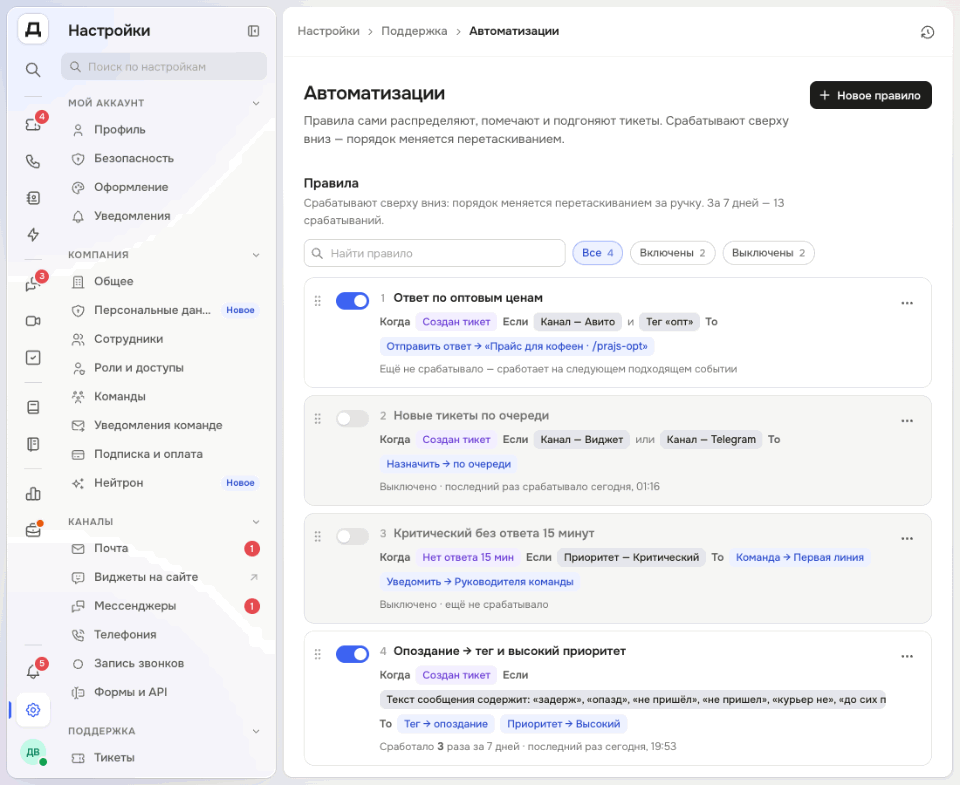Click the Поиск по настройкам field
The height and width of the screenshot is (785, 960).
click(164, 66)
